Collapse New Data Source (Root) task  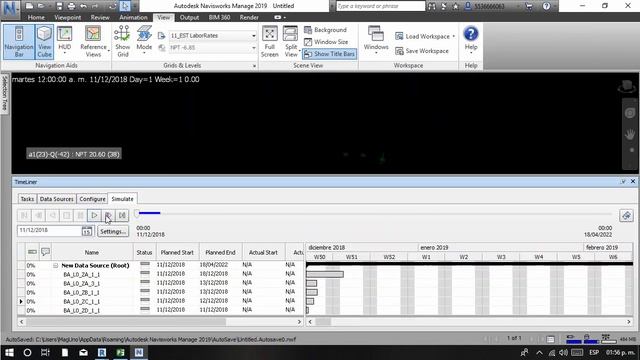pos(56,265)
